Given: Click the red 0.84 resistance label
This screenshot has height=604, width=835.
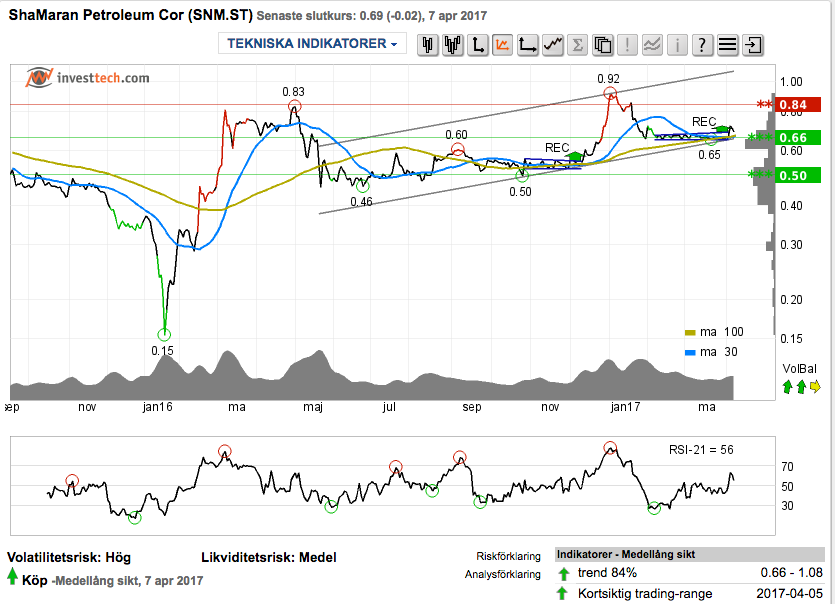Looking at the screenshot, I should [798, 105].
